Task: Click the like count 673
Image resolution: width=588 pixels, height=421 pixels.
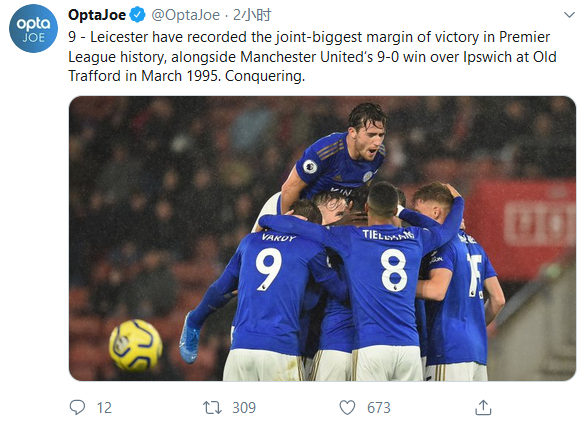Action: (x=378, y=408)
